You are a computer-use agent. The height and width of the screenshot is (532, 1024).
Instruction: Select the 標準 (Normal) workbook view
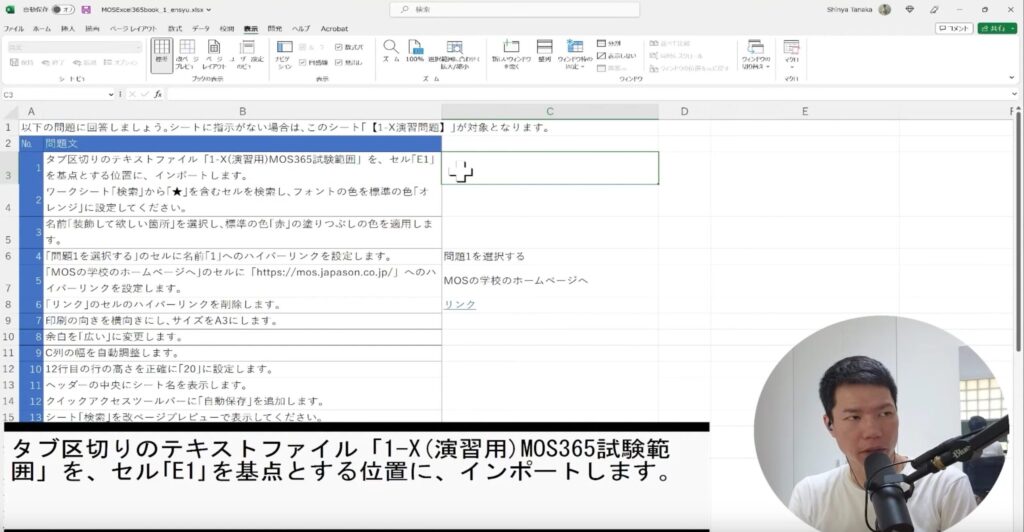[162, 52]
